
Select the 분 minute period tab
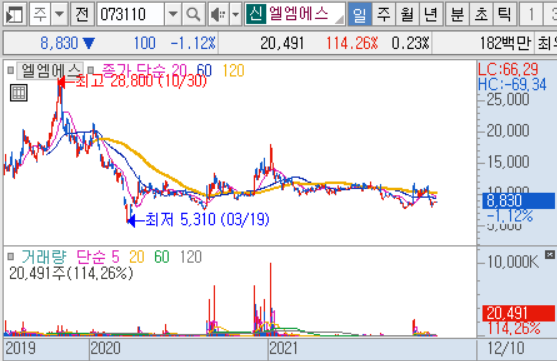click(457, 14)
